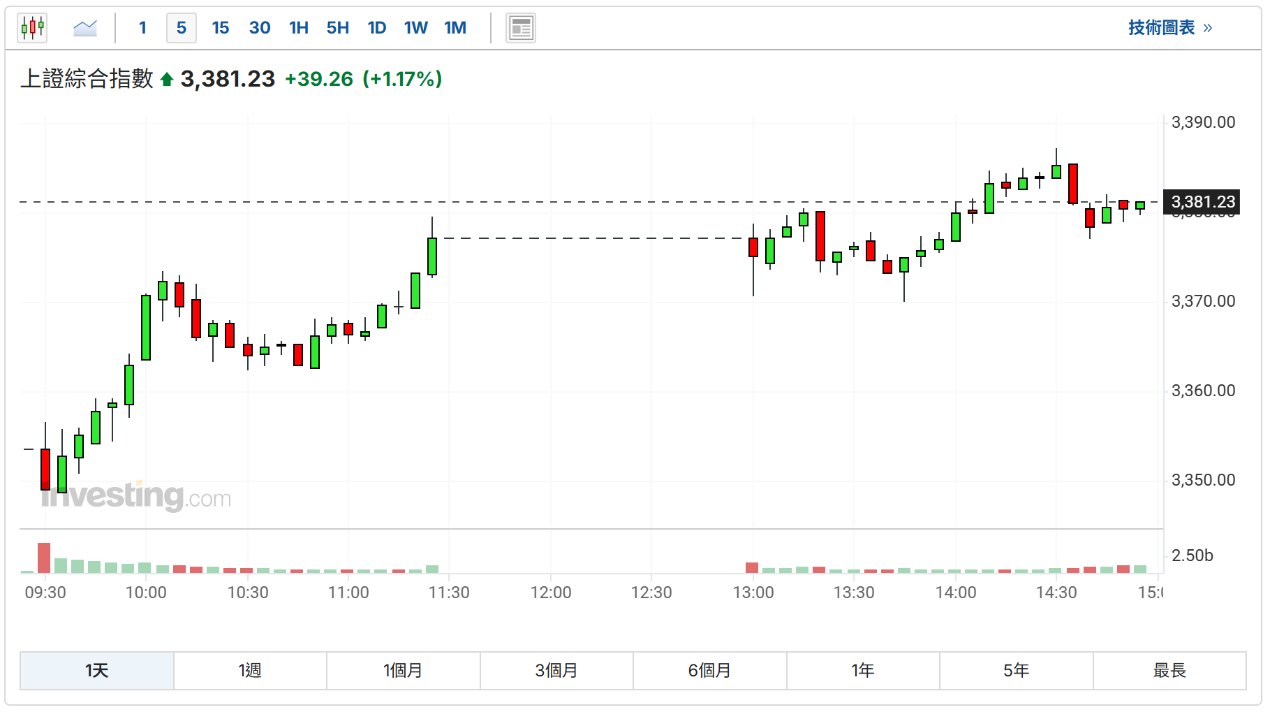The image size is (1270, 712).
Task: Click the black 3,381.23 price axis tag
Action: pos(1203,202)
